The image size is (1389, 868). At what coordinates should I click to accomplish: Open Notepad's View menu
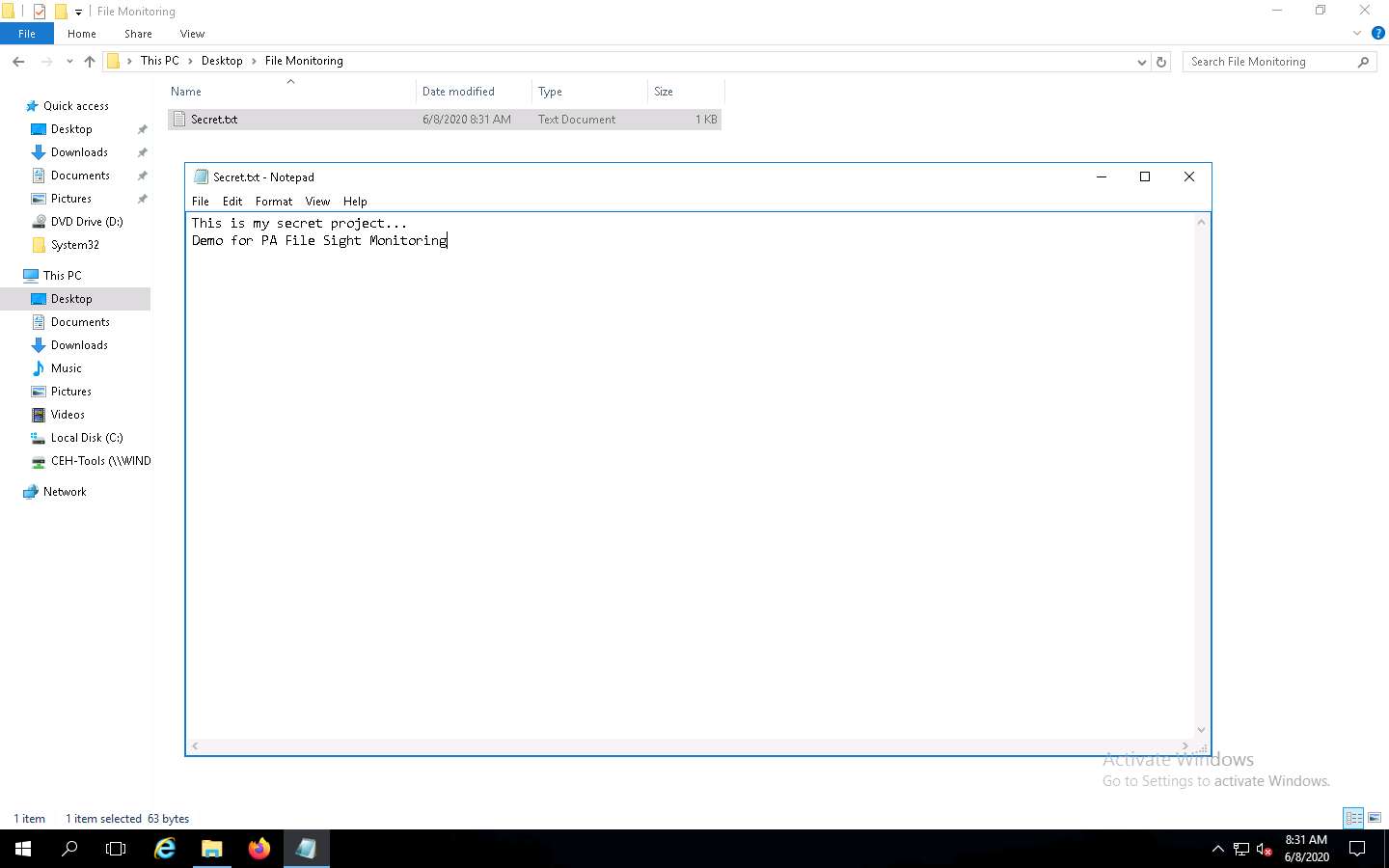click(x=317, y=202)
